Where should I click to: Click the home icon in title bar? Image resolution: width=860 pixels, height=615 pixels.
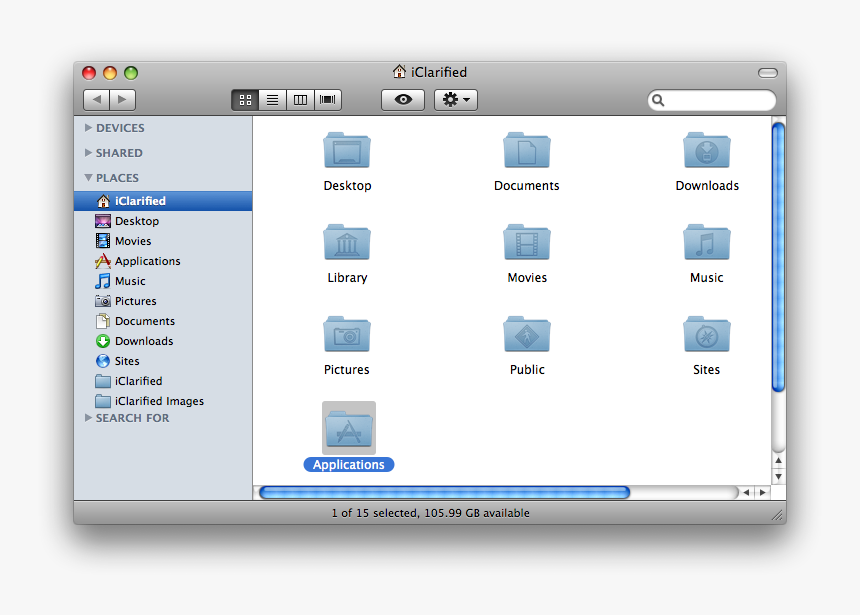point(399,71)
